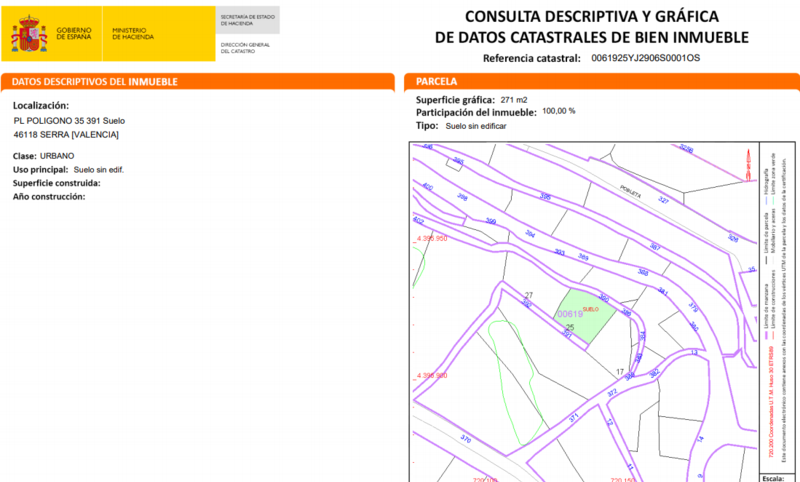Click the red coordinate label 4.395.950
Image resolution: width=800 pixels, height=482 pixels.
point(430,240)
